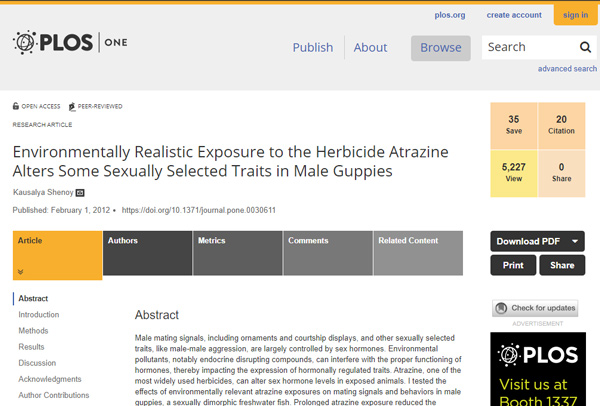
Task: Open the Publish menu
Action: (312, 47)
